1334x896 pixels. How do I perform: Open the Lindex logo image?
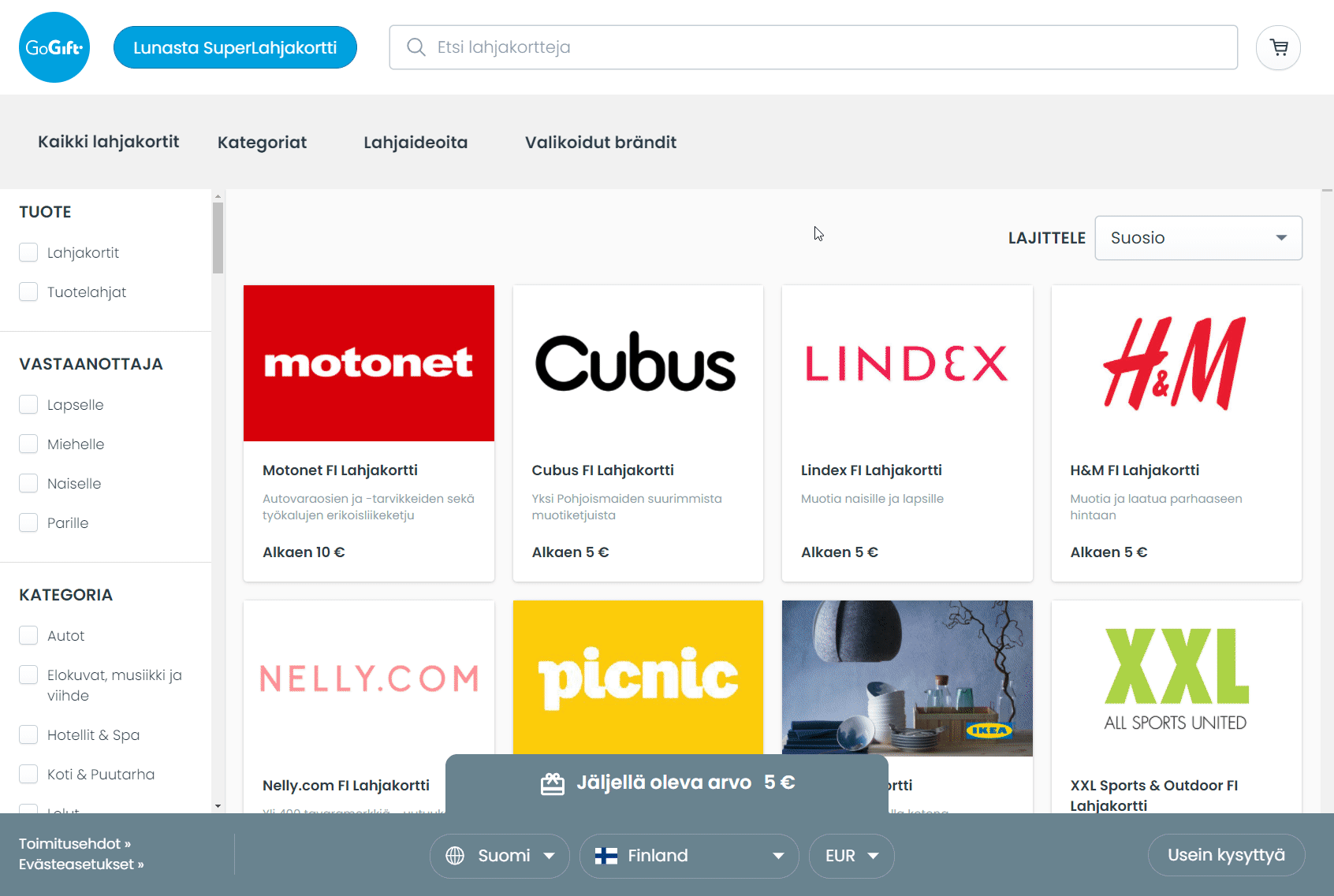[907, 363]
